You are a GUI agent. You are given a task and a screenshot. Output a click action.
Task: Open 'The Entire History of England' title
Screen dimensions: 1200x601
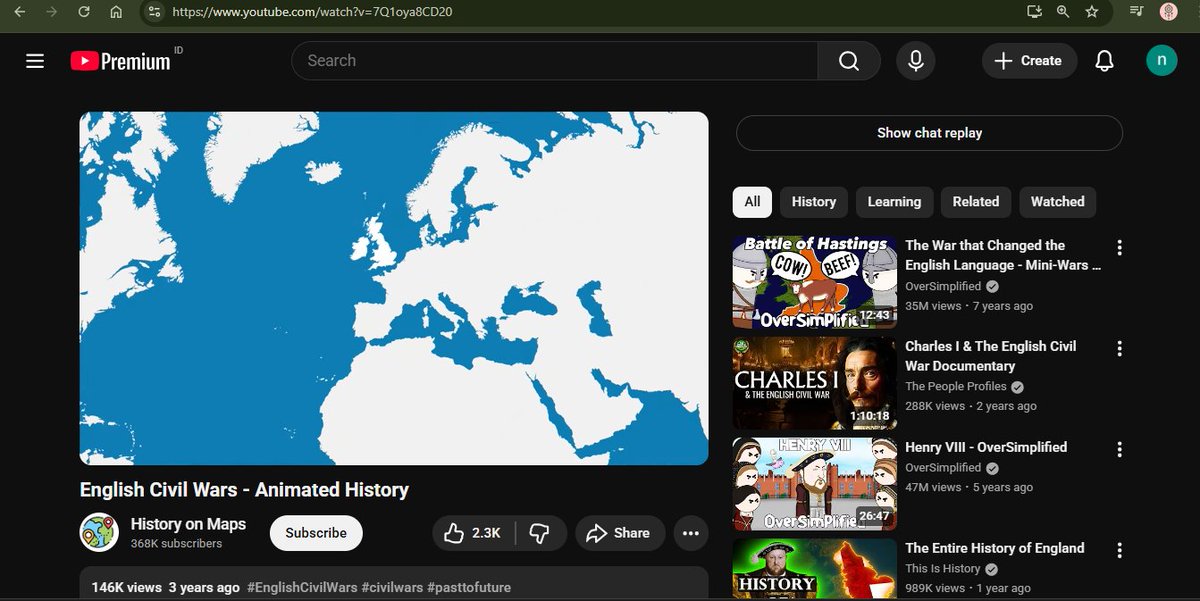995,548
